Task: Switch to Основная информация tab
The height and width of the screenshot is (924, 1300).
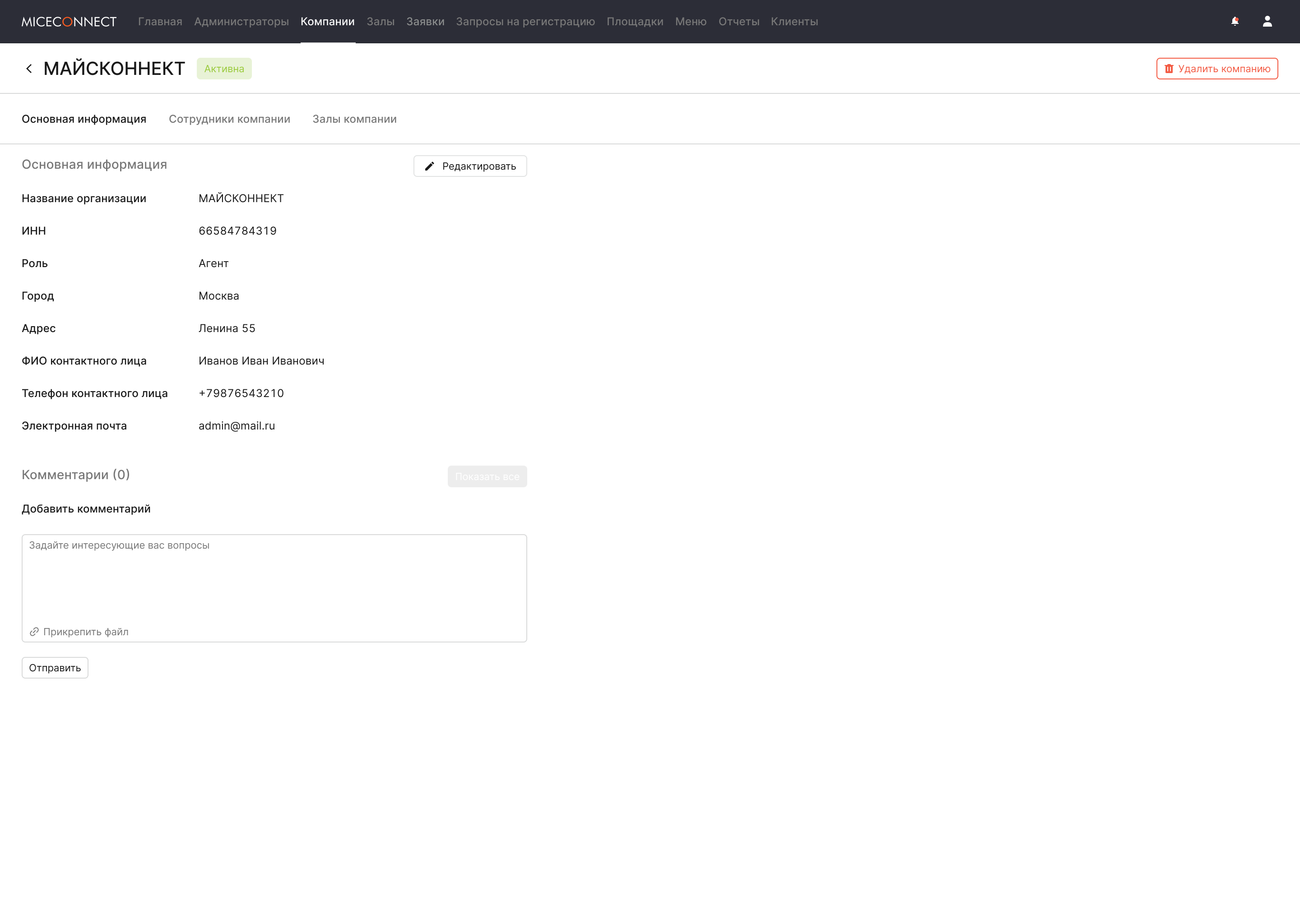Action: (x=84, y=119)
